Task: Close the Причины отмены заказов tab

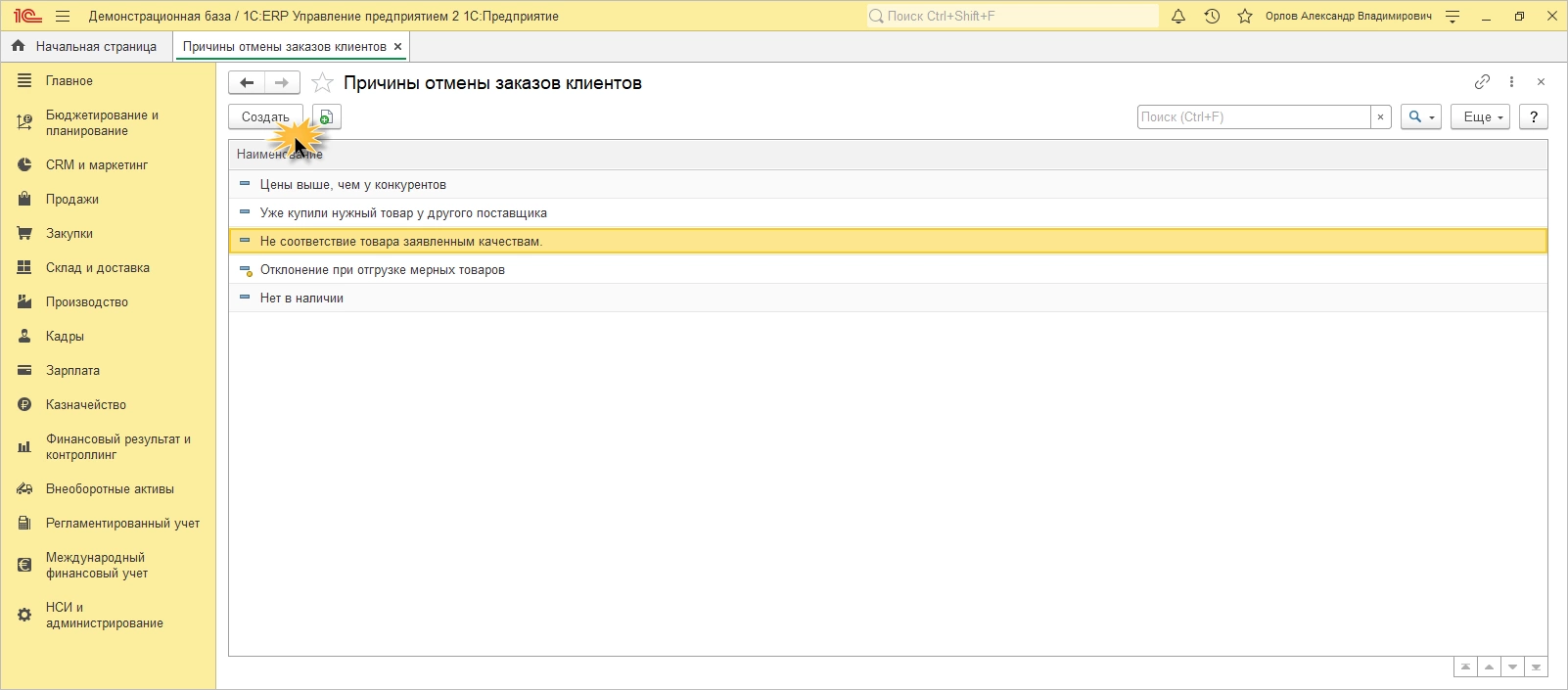Action: click(397, 47)
